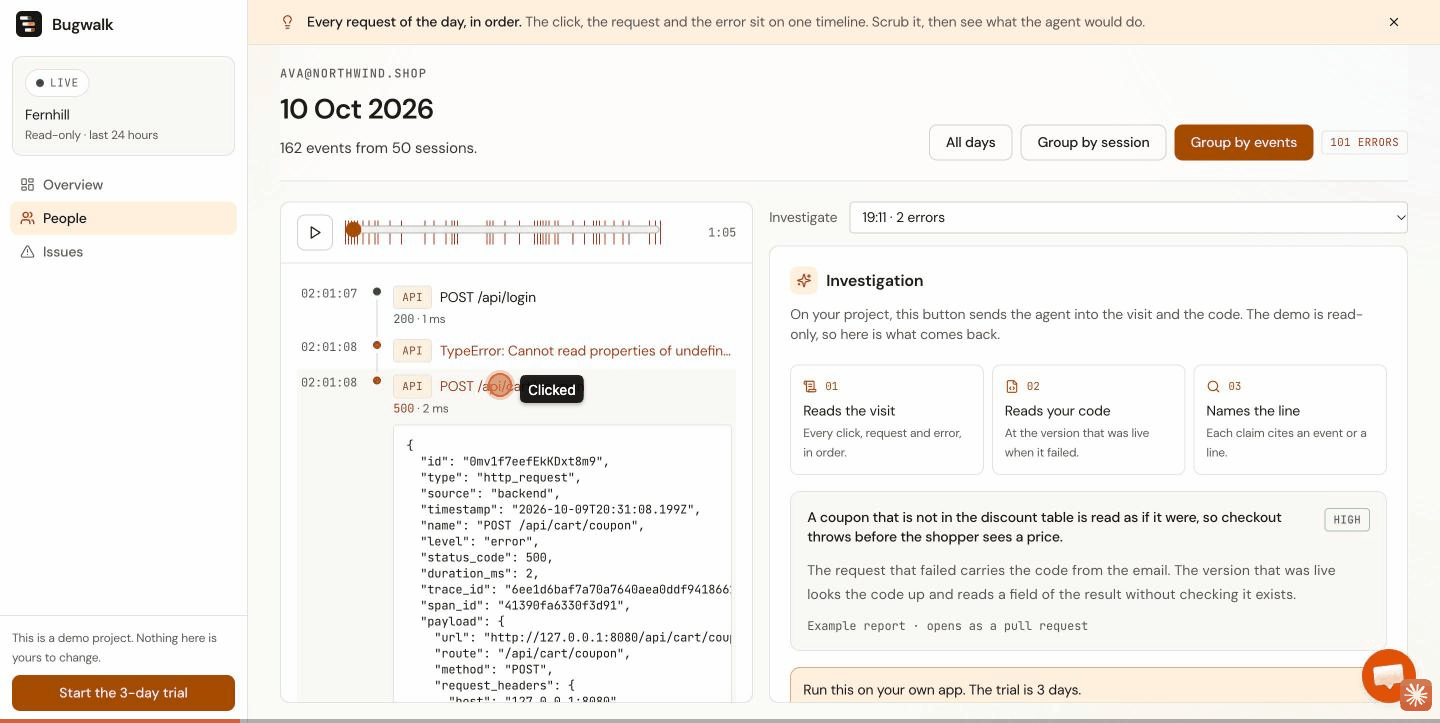Click the sparkle icon beside the chat bubble
This screenshot has width=1440, height=723.
[x=1416, y=695]
